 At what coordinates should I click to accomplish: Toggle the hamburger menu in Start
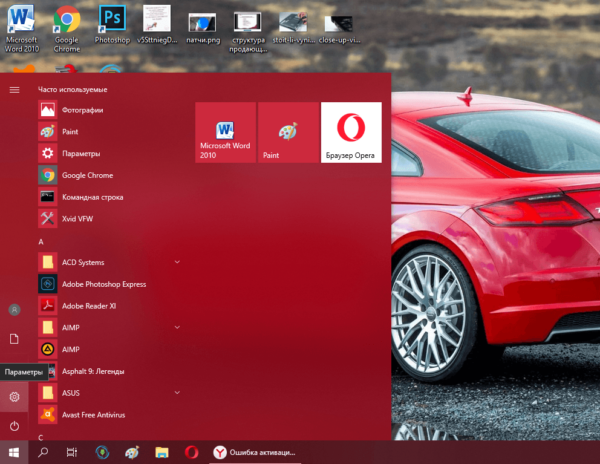(14, 90)
